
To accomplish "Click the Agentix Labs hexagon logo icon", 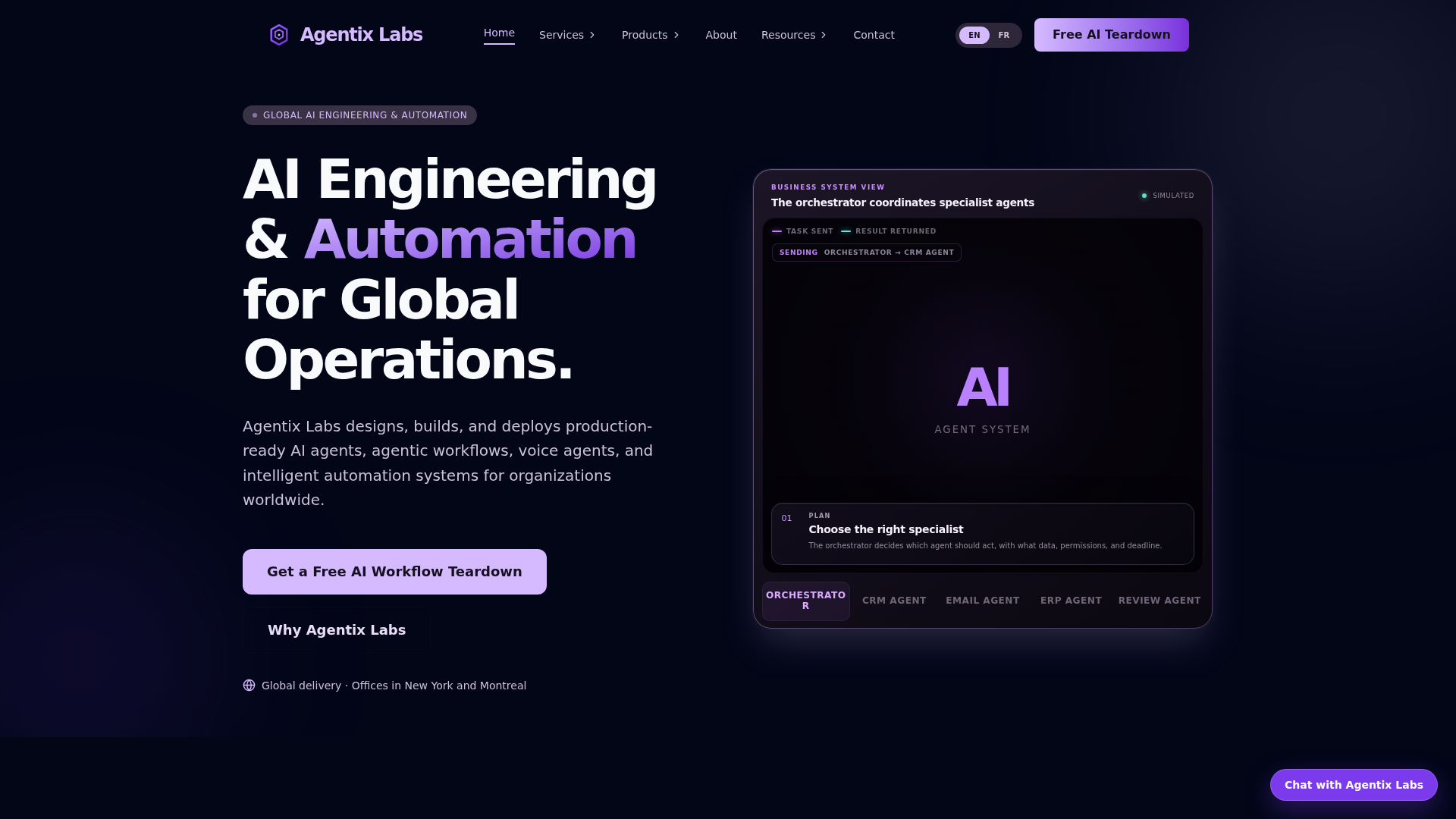I will point(279,35).
